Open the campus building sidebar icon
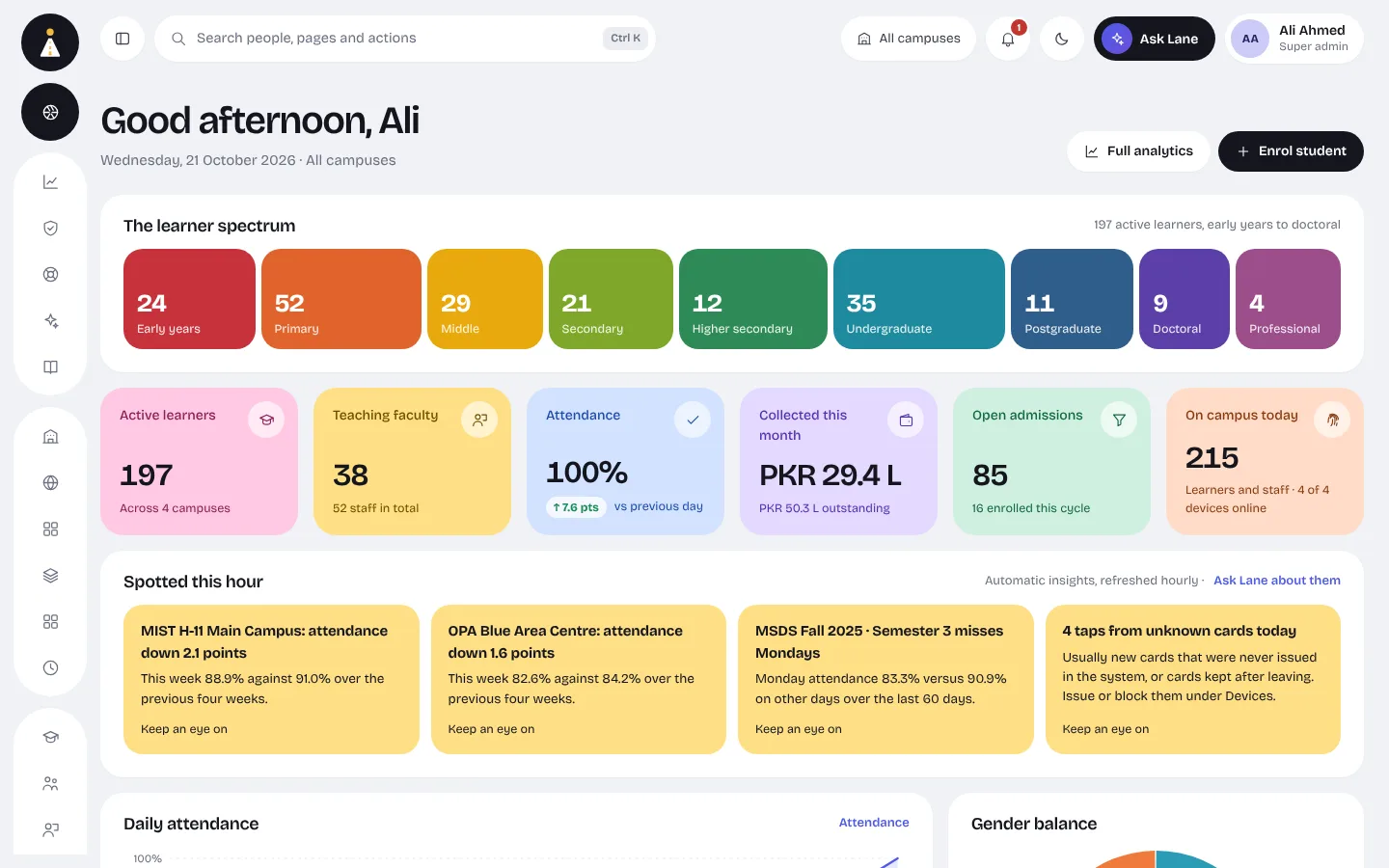The image size is (1389, 868). 50,437
